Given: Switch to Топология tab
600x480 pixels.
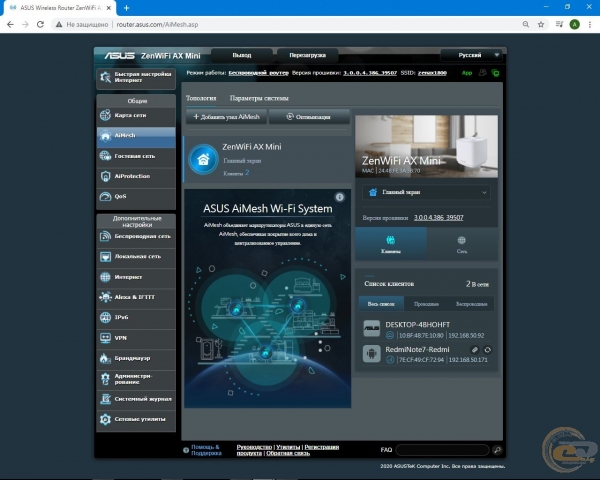Looking at the screenshot, I should pyautogui.click(x=201, y=98).
